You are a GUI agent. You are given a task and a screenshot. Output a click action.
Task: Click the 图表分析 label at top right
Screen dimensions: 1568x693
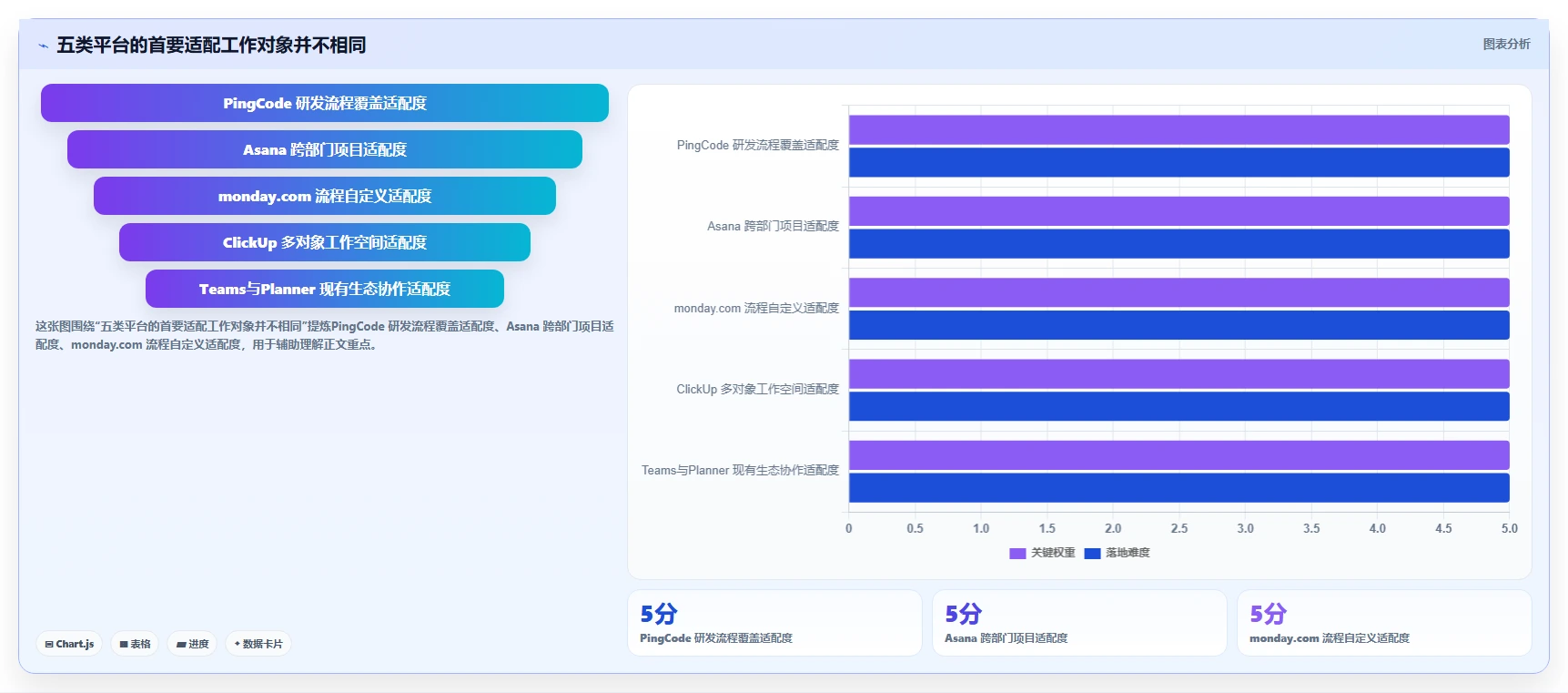point(1506,44)
